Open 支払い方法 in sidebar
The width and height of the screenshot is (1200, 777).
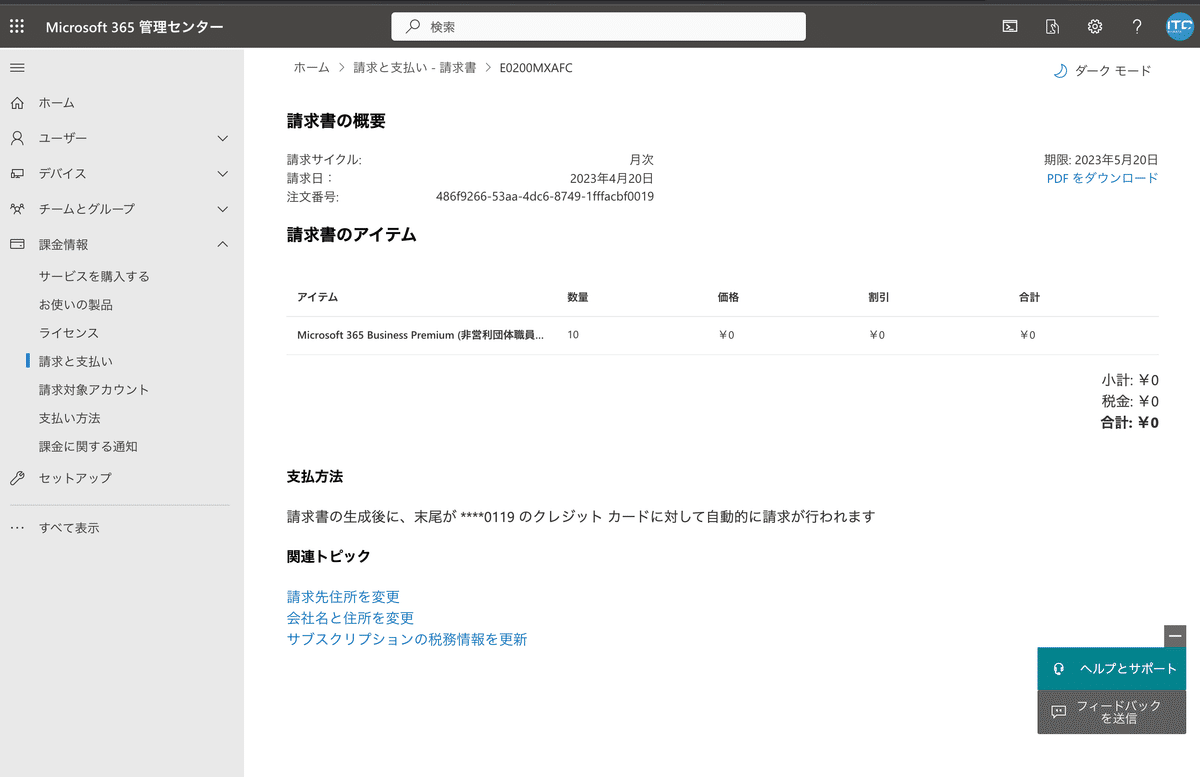70,418
